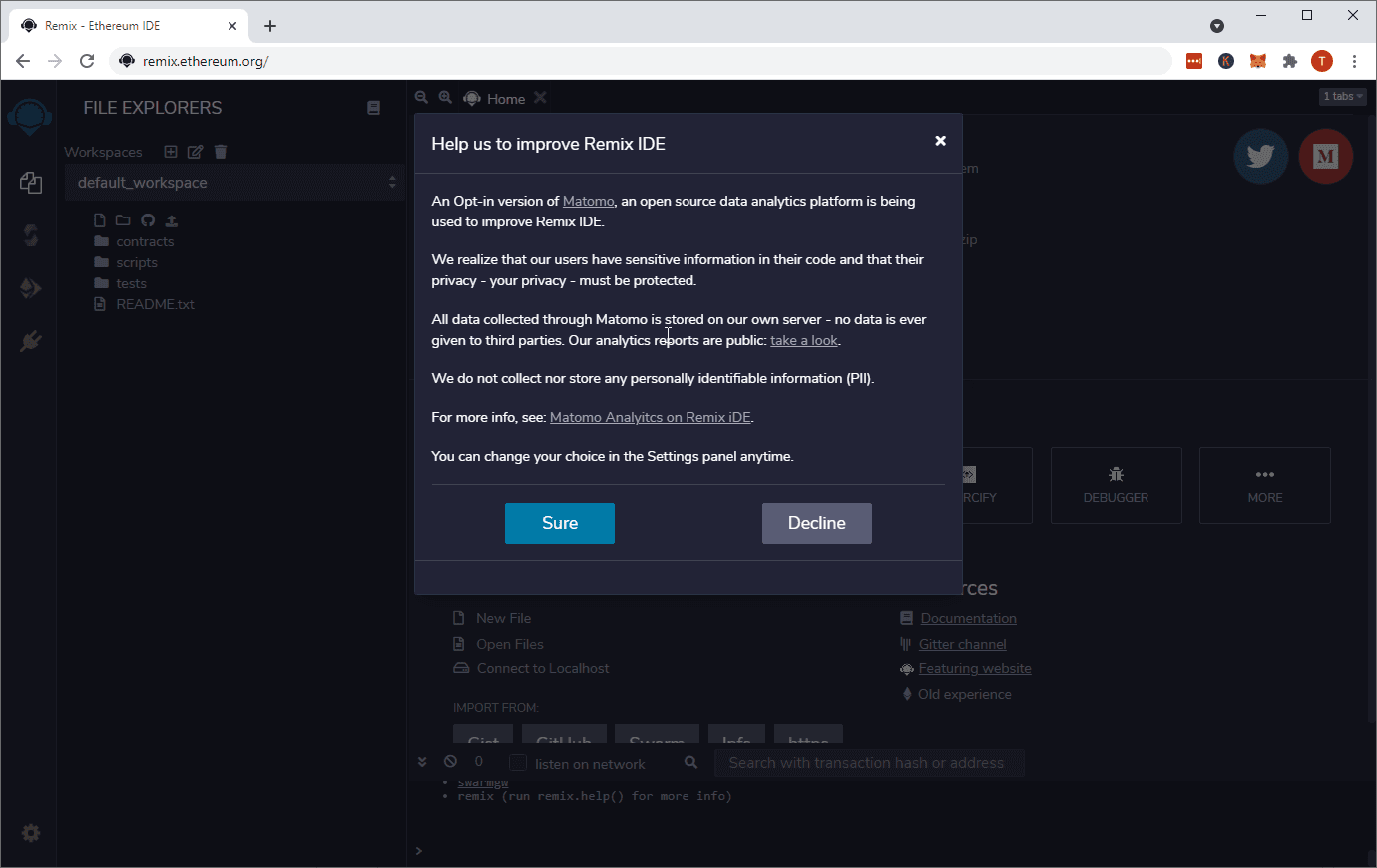Open Settings gear icon in sidebar
This screenshot has width=1377, height=868.
coord(31,832)
